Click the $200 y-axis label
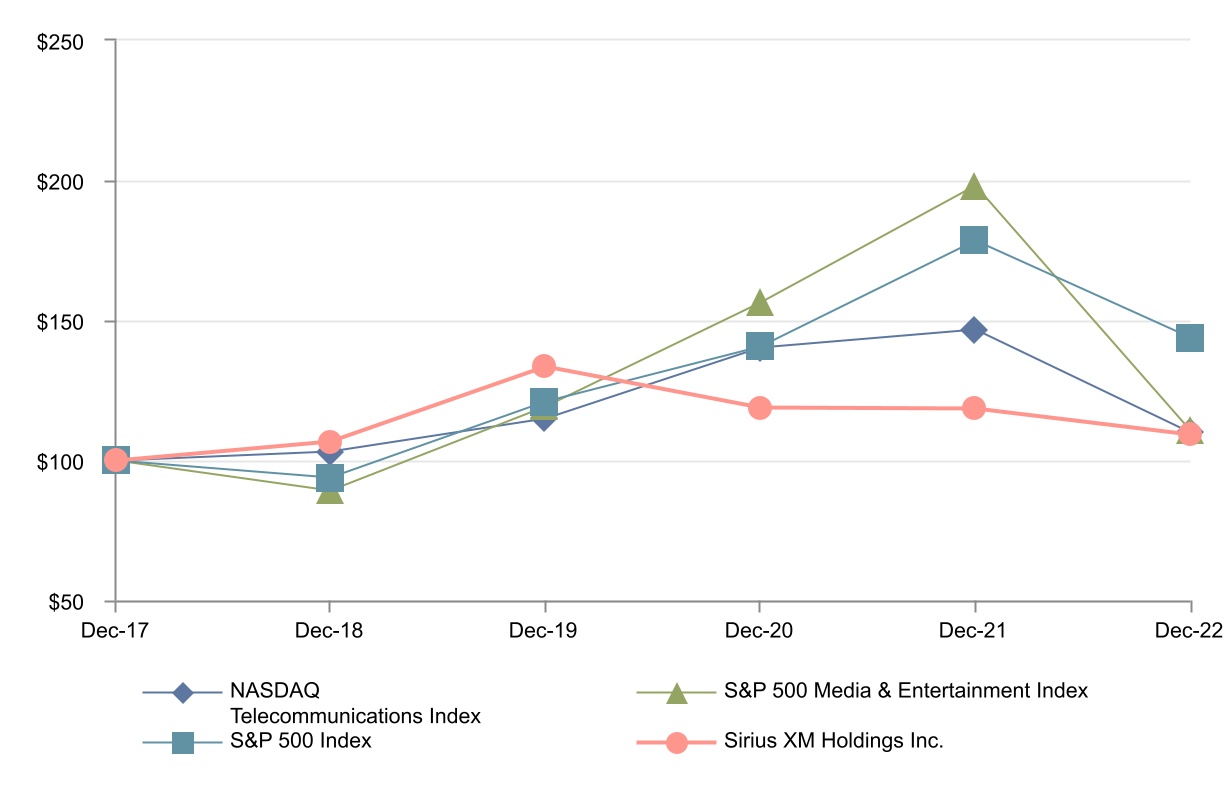 (x=83, y=182)
